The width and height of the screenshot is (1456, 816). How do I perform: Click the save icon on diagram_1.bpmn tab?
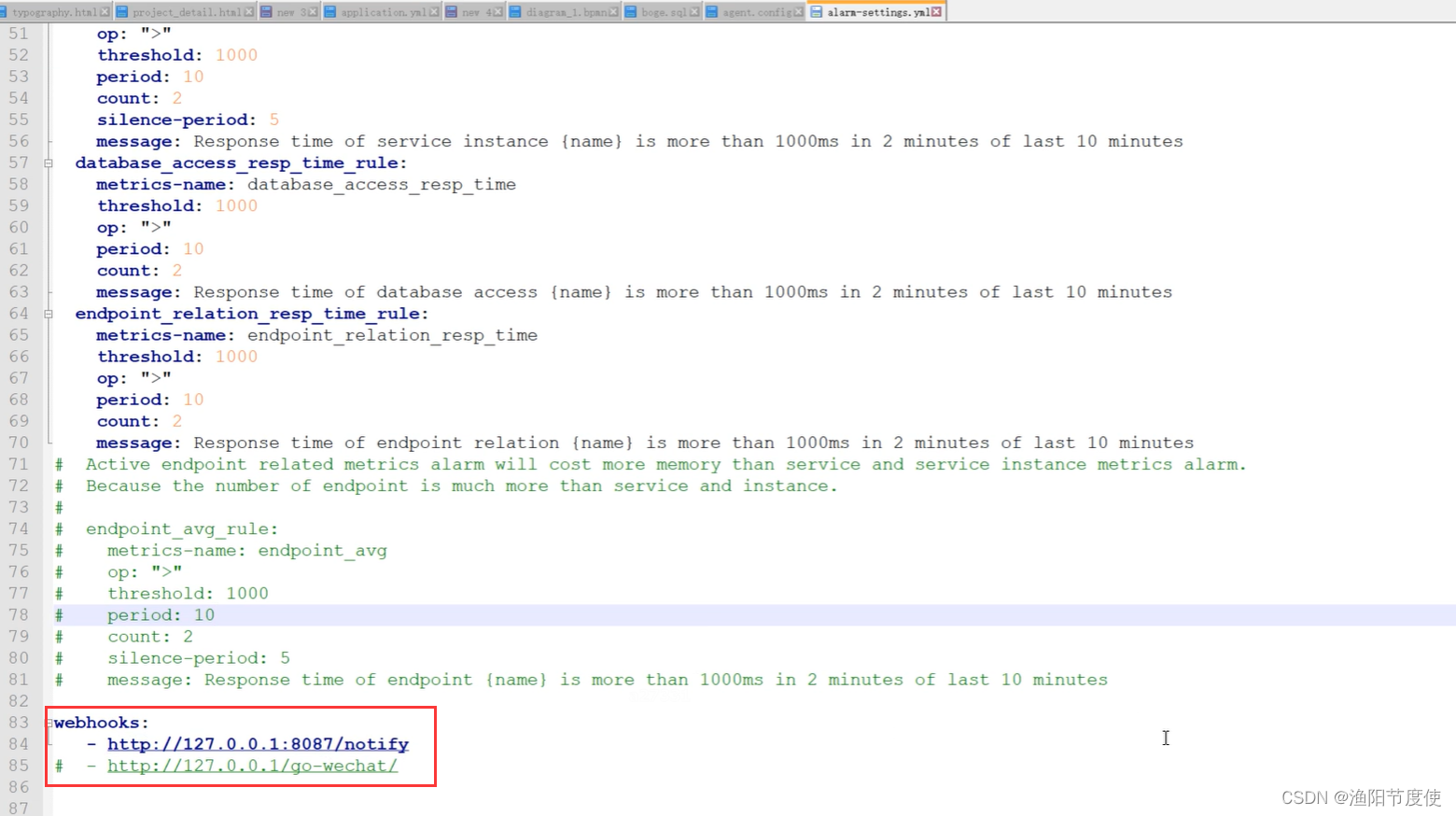[514, 12]
